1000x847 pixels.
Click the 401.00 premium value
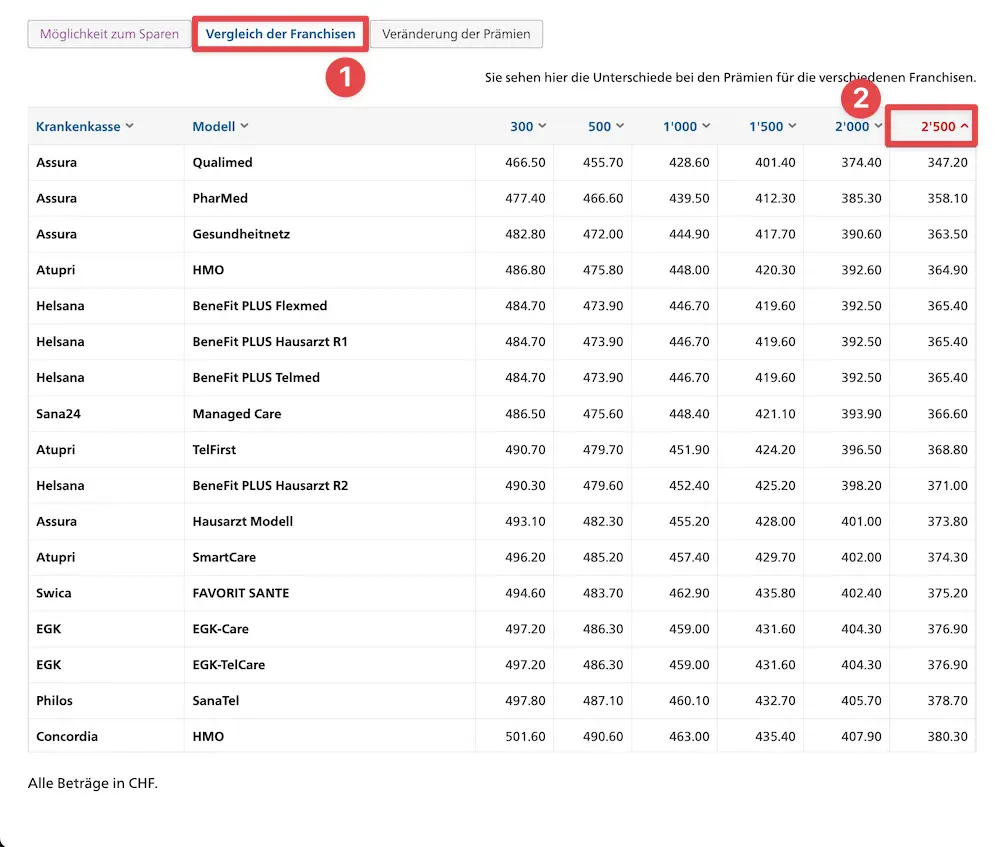(x=861, y=521)
